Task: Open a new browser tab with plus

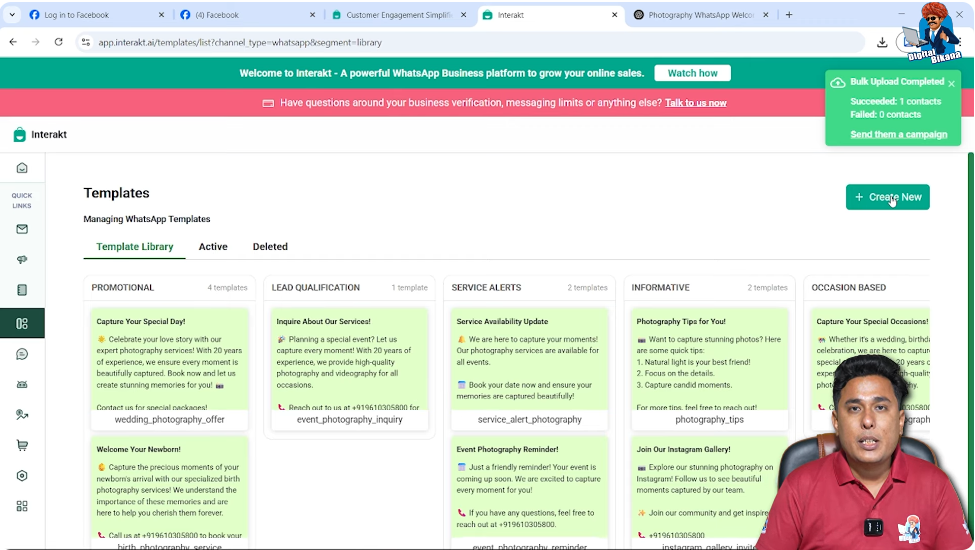Action: coord(788,15)
